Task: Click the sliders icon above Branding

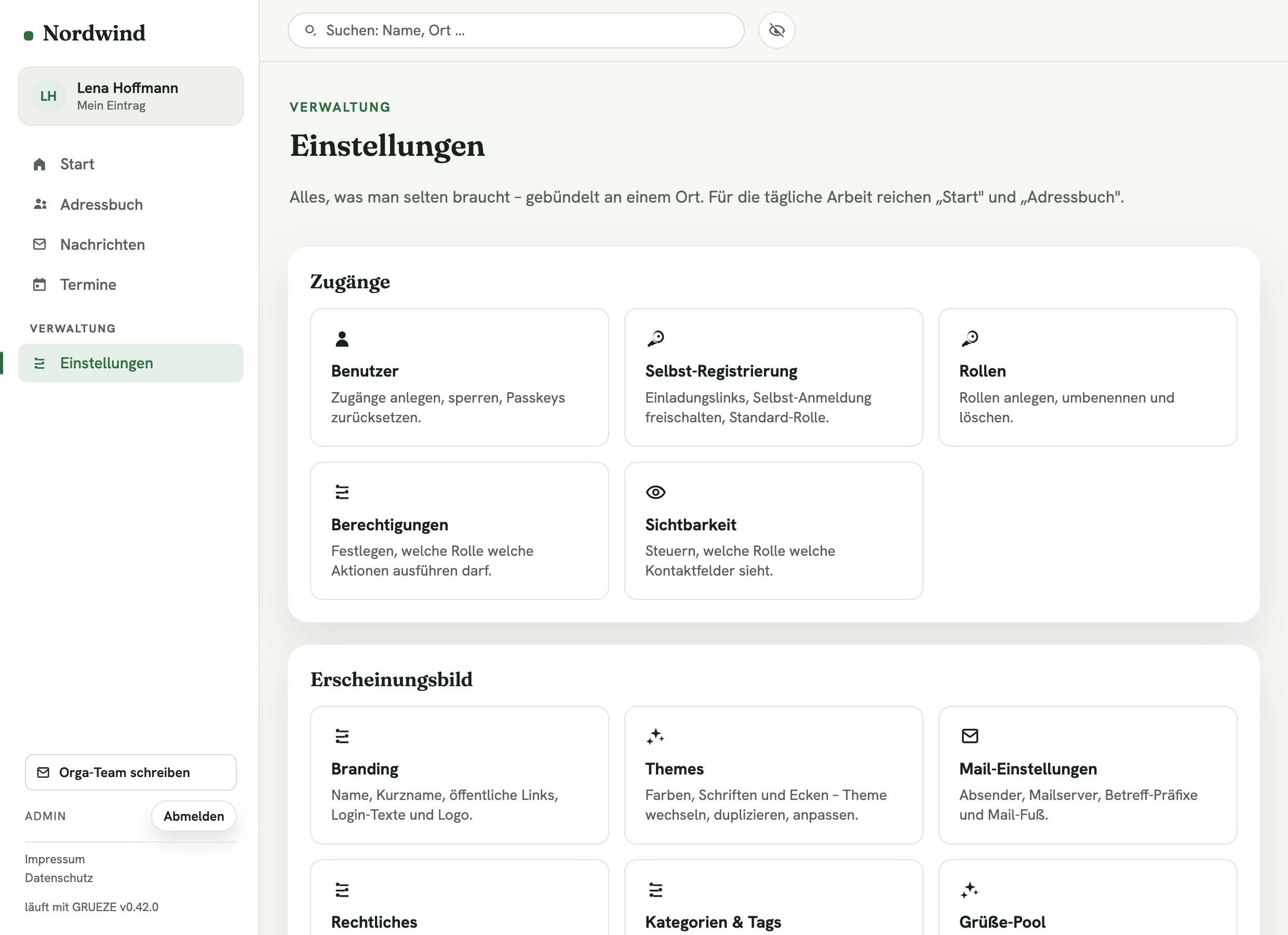Action: pyautogui.click(x=342, y=736)
